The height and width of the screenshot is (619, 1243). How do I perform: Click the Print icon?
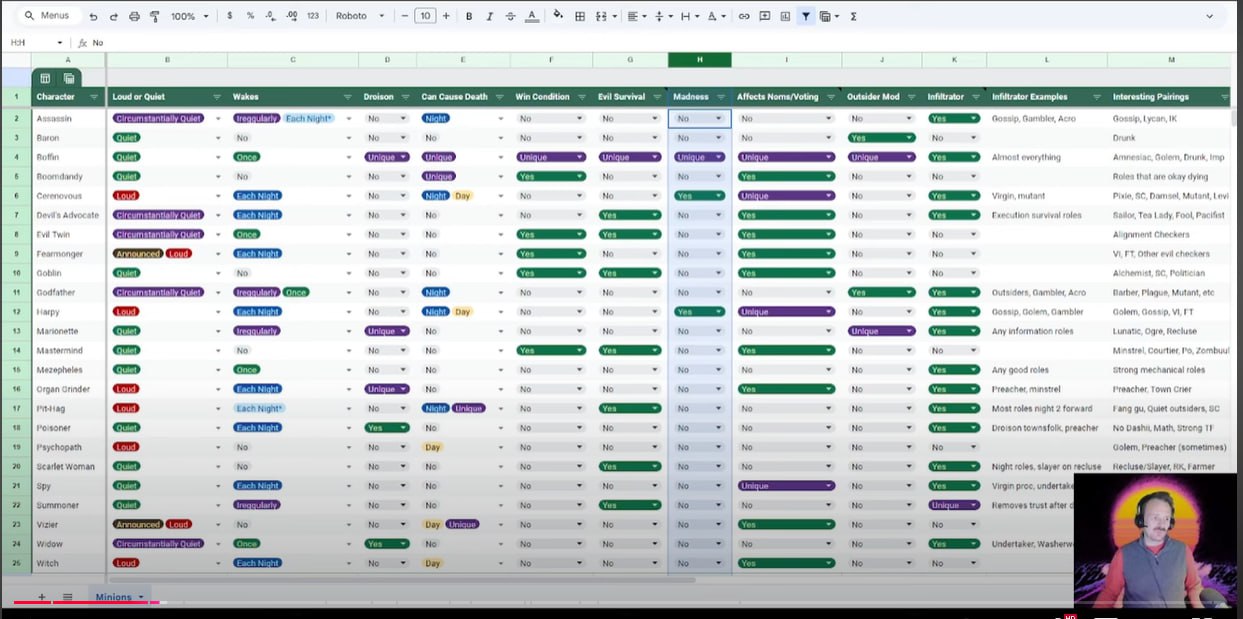click(x=134, y=17)
